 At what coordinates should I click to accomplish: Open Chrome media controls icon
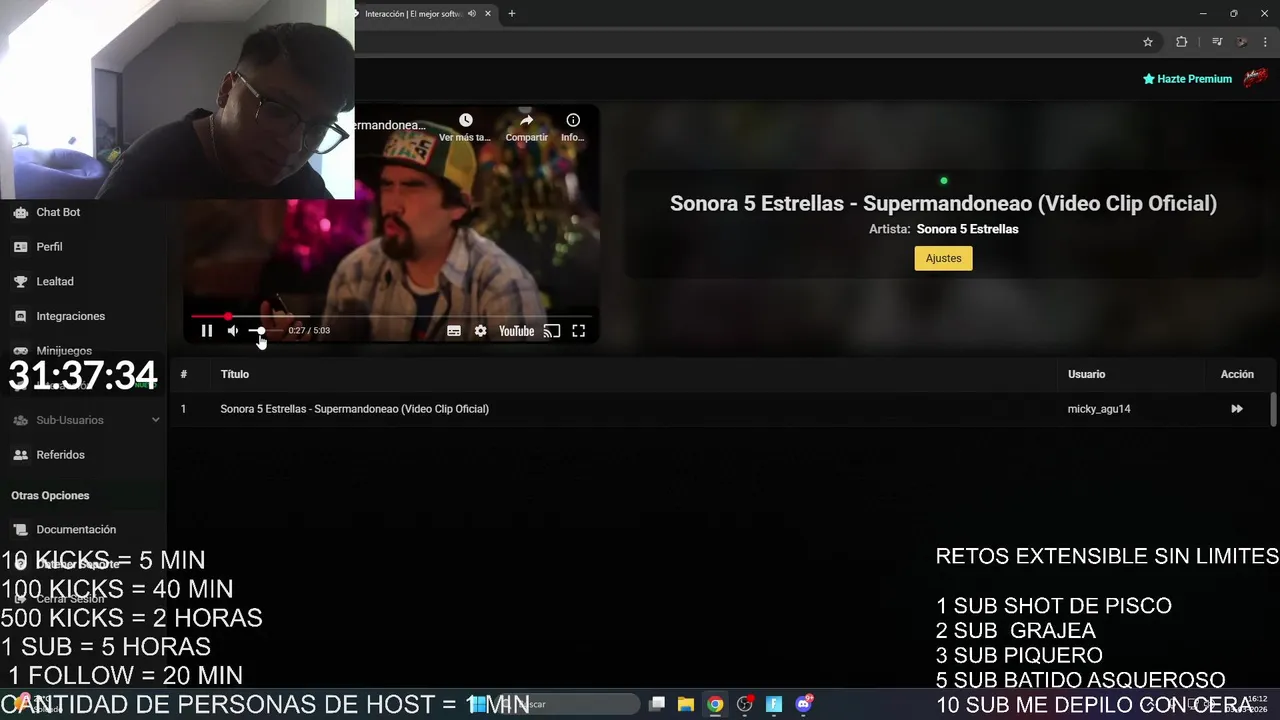[1217, 42]
